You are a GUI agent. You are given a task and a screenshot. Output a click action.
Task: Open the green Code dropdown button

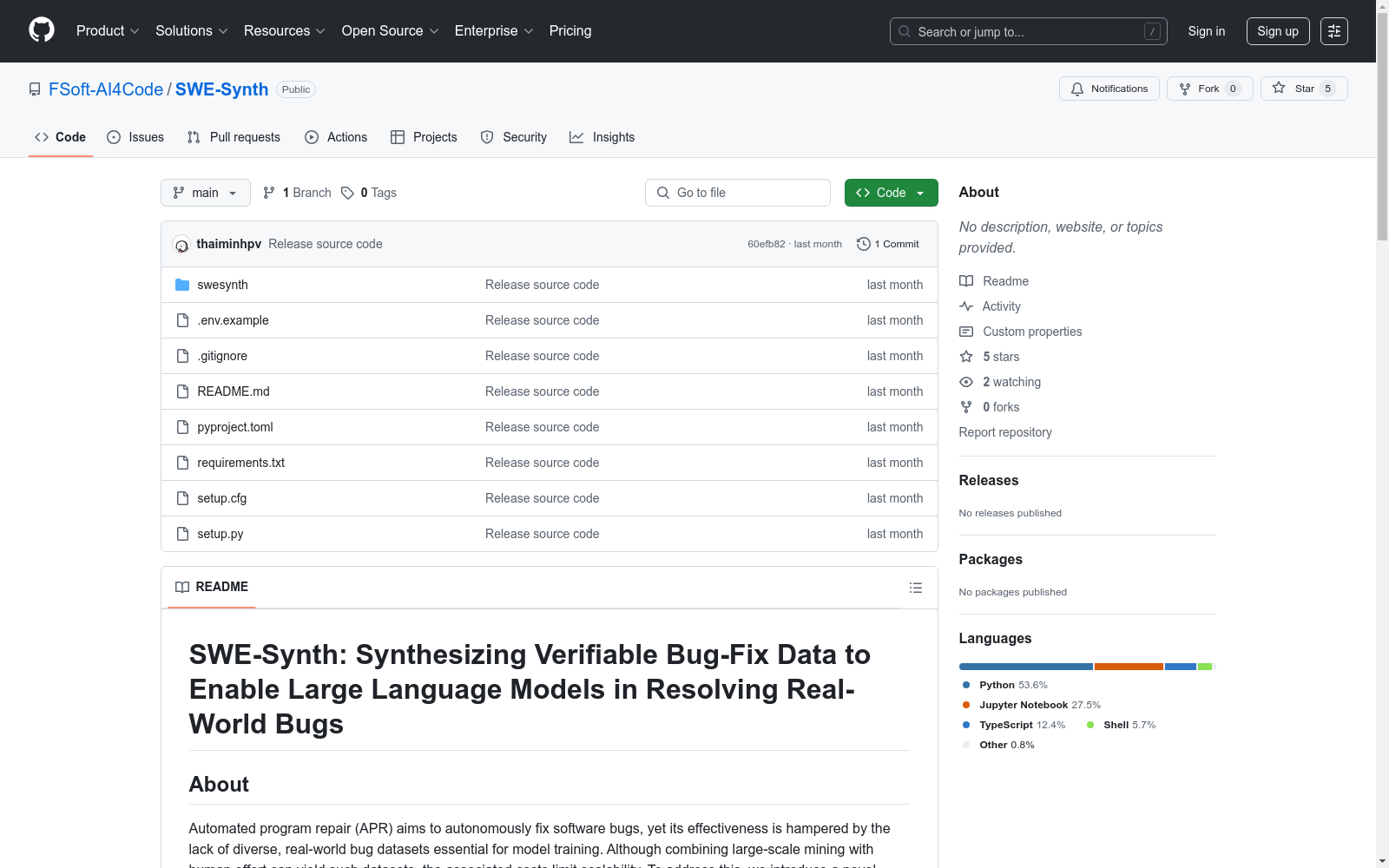pos(891,193)
